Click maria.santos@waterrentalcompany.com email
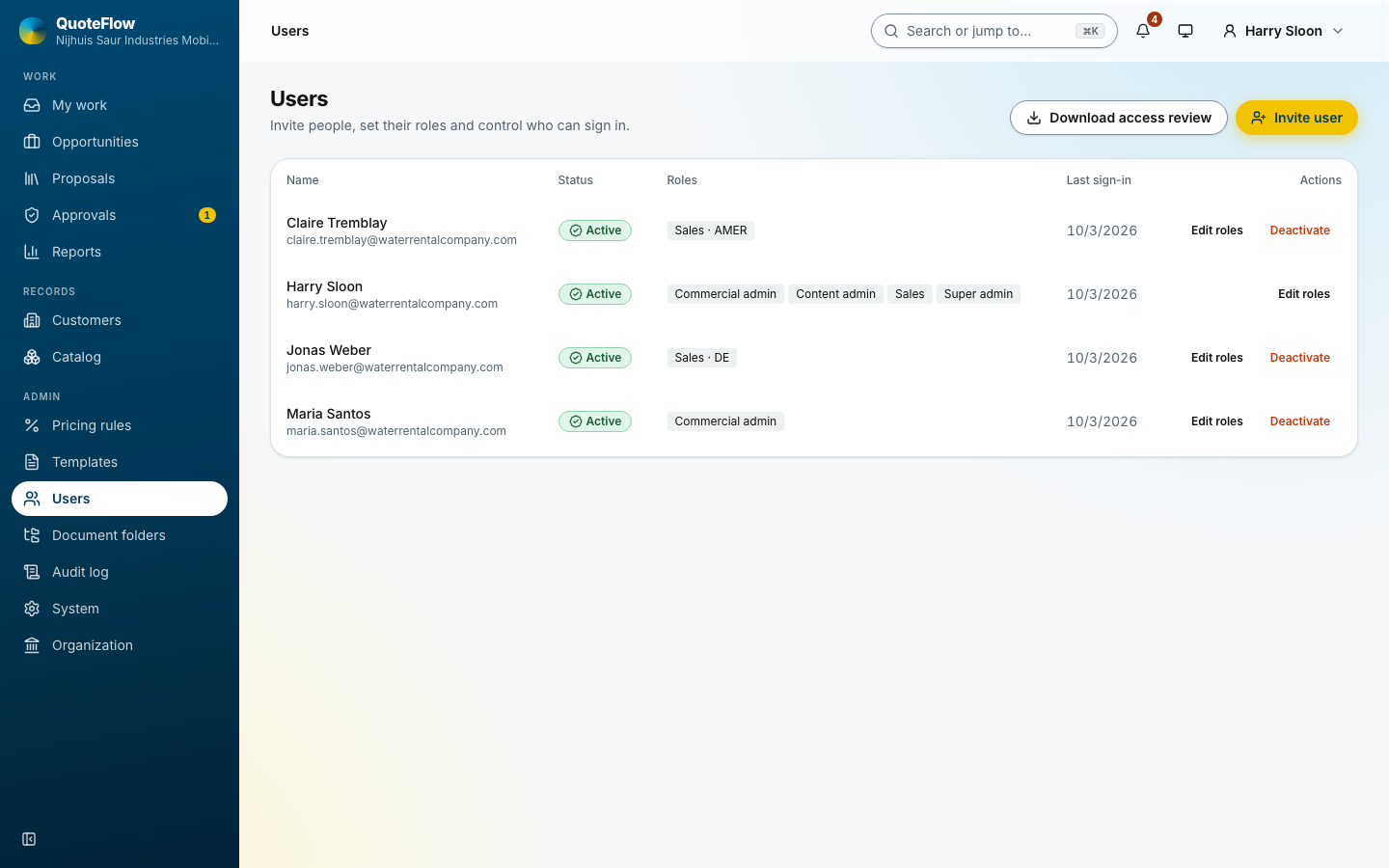Image resolution: width=1389 pixels, height=868 pixels. coord(396,431)
